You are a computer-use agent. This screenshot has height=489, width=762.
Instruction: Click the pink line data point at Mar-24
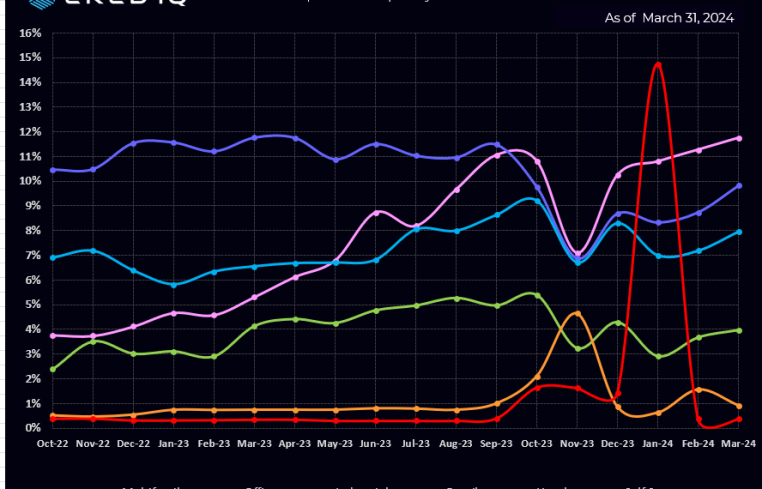point(739,138)
